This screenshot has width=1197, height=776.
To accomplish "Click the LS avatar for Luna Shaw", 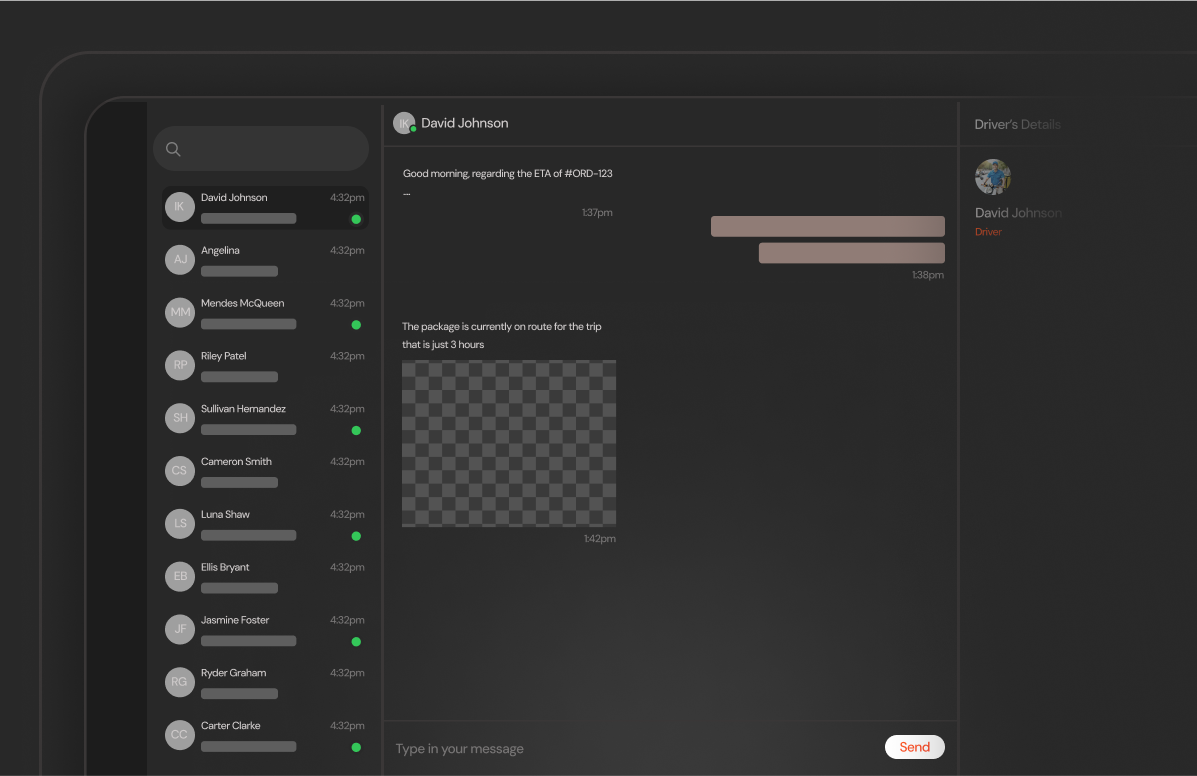I will tap(180, 523).
